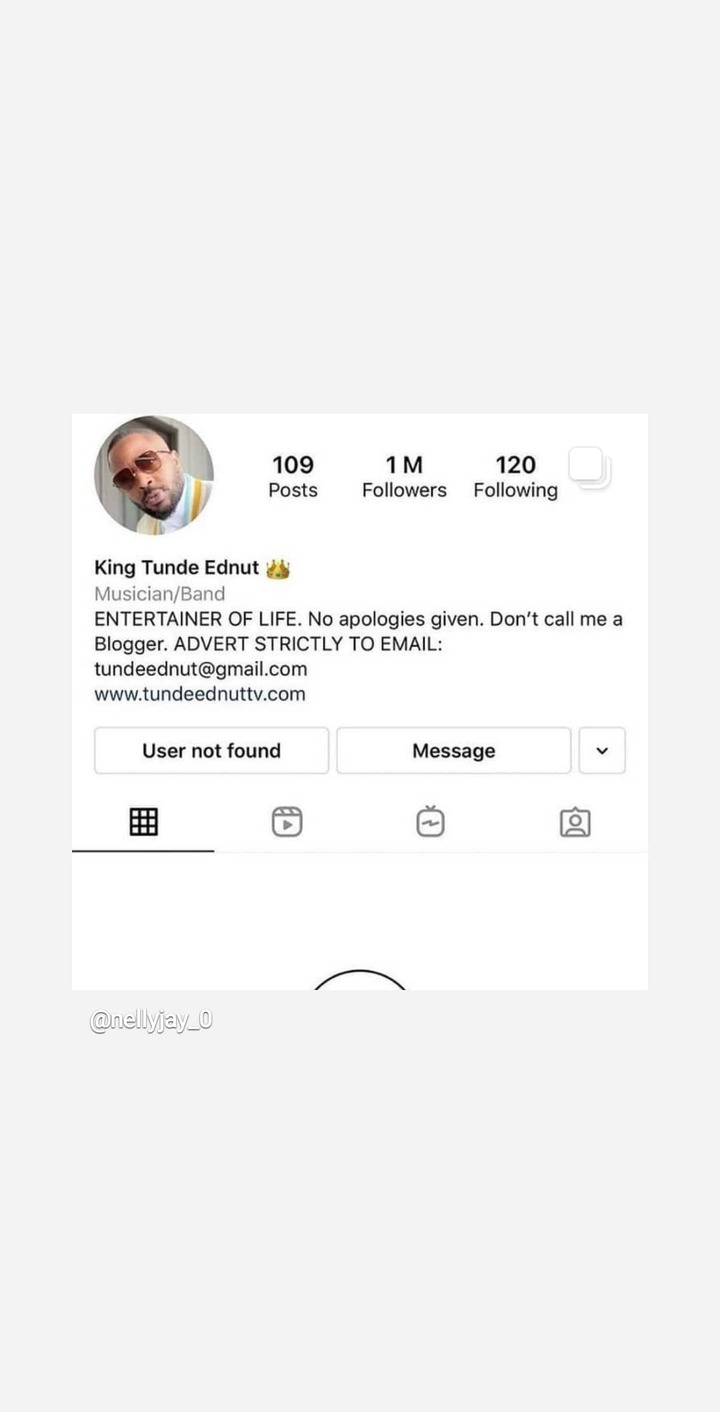Open www.tundeednuttv.com website link
720x1412 pixels.
coord(200,694)
